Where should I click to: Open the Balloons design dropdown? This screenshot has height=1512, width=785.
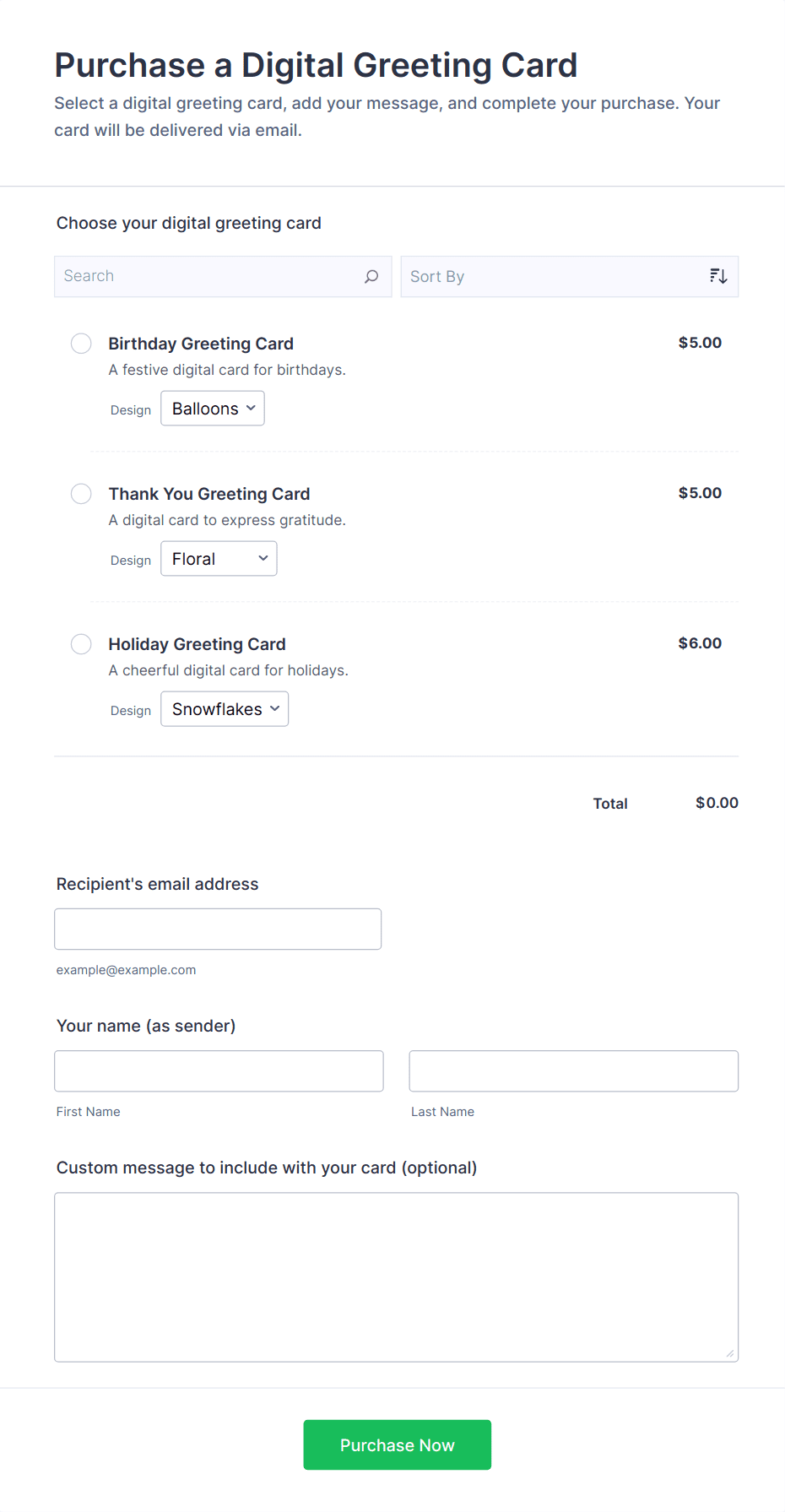pyautogui.click(x=213, y=409)
